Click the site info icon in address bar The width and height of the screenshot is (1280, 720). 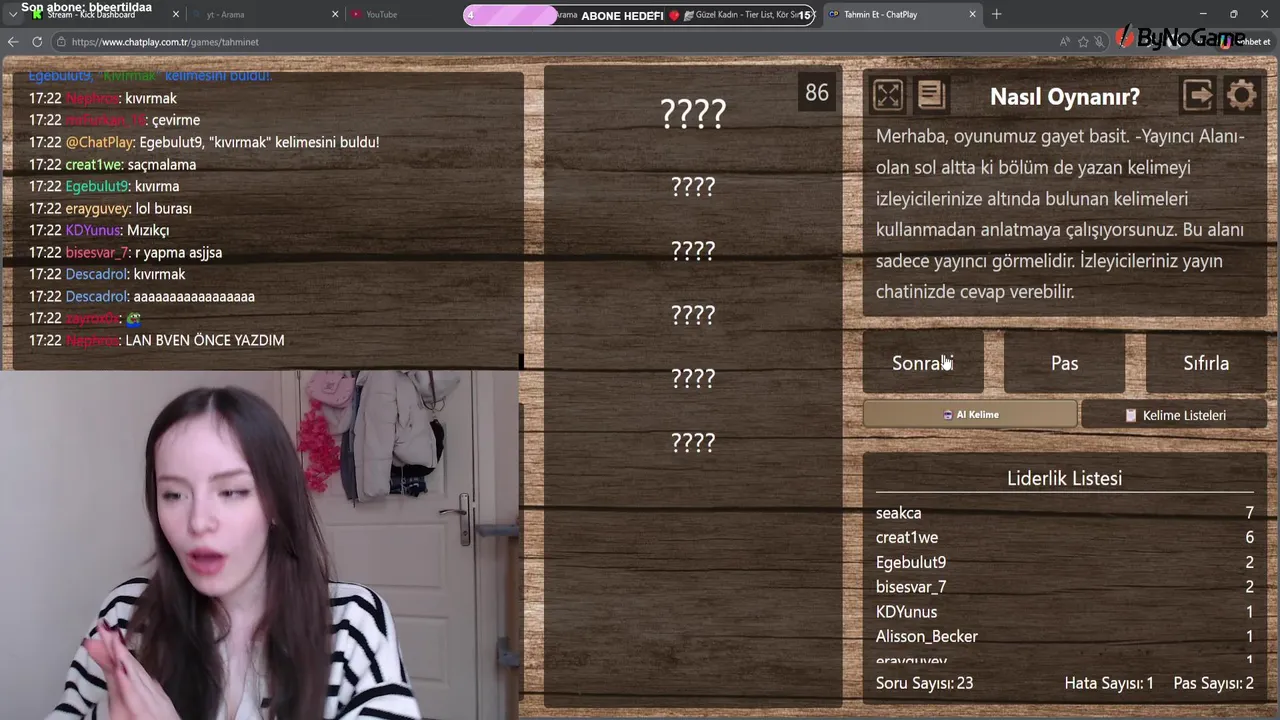[61, 42]
